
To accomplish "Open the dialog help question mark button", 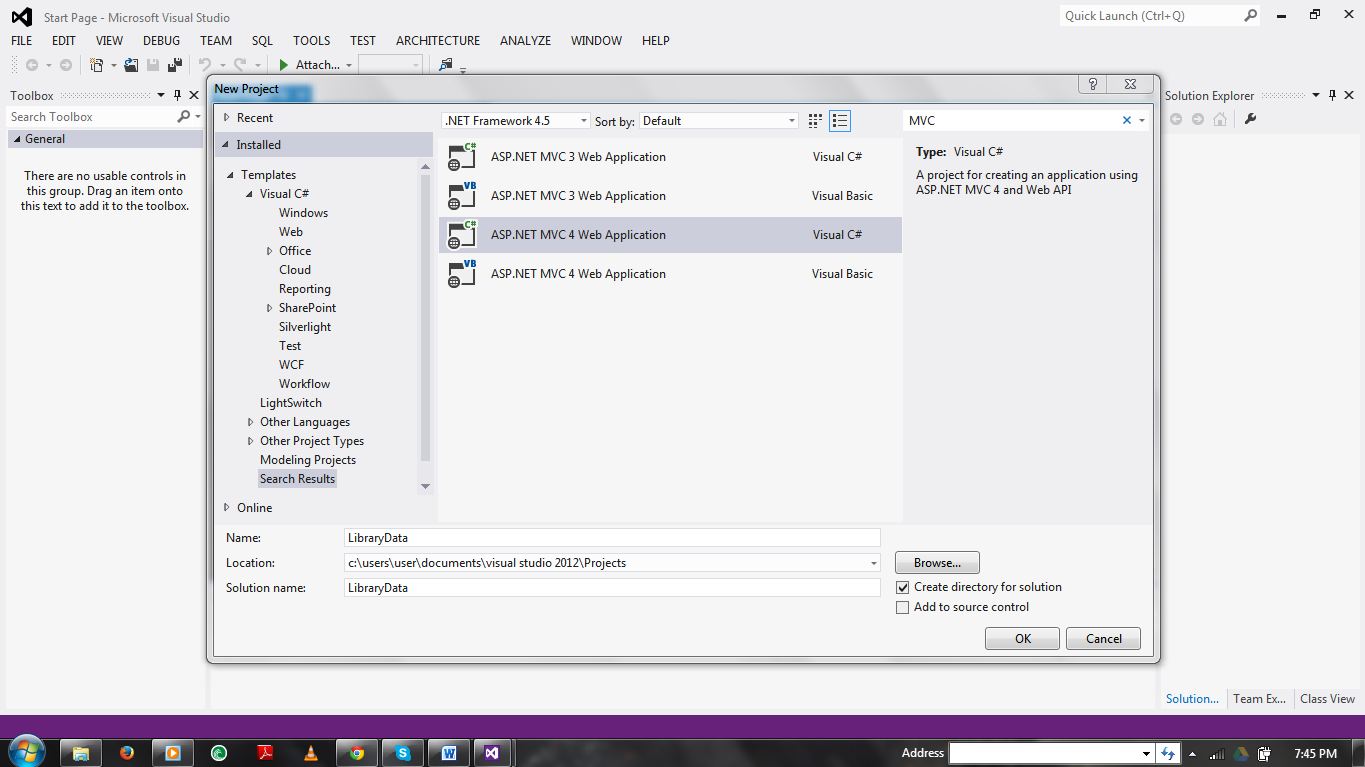I will 1093,85.
